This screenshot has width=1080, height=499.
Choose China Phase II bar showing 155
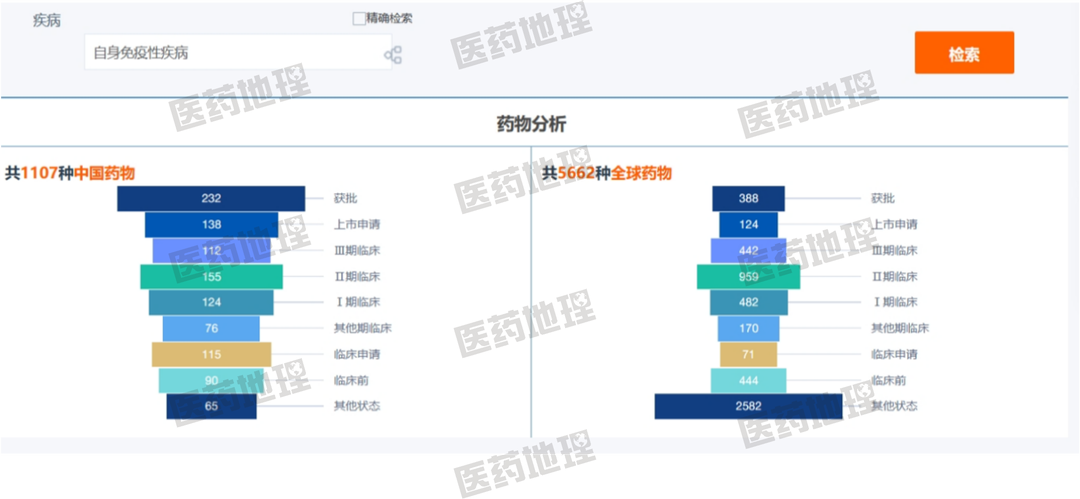point(211,276)
